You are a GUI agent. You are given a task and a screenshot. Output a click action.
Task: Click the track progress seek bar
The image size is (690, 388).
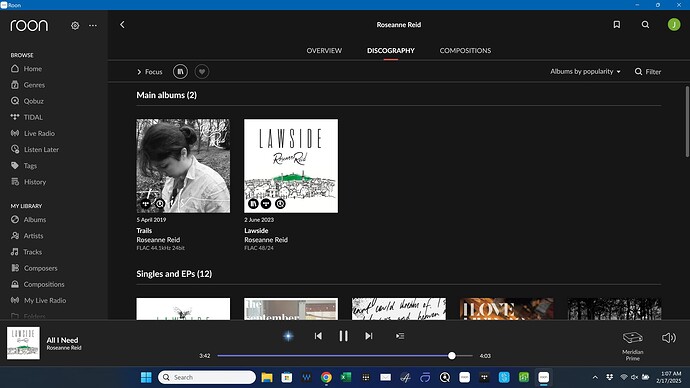point(345,355)
